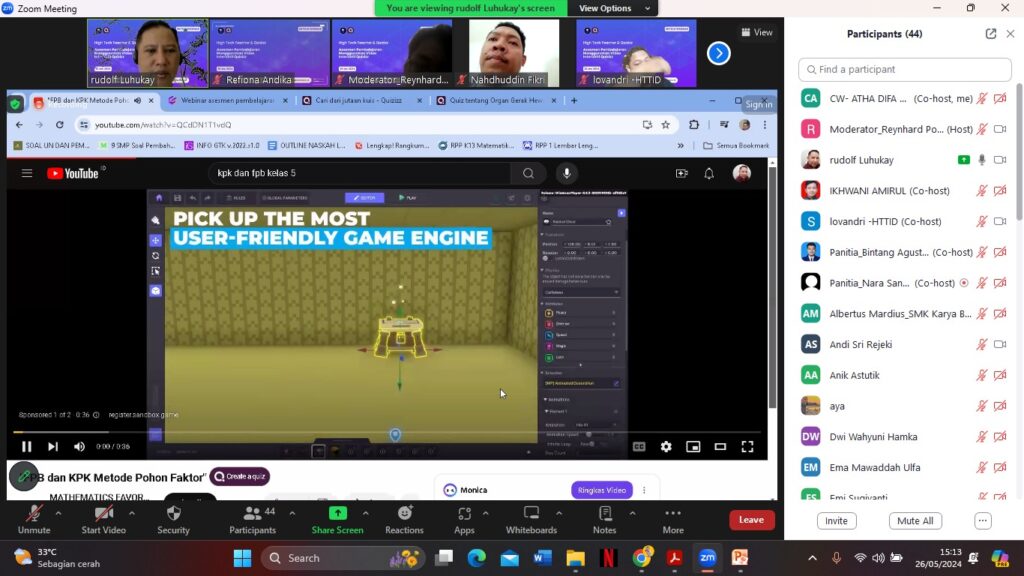Open Security options in Zoom
1024x576 pixels.
[173, 520]
